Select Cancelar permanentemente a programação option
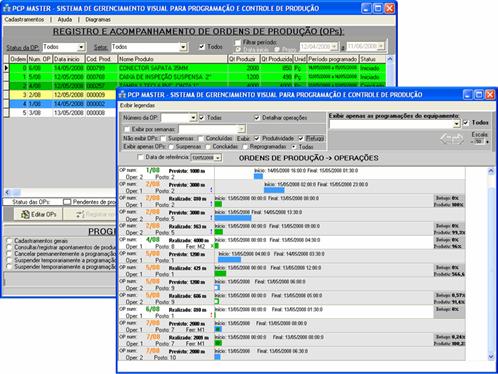 (9, 254)
